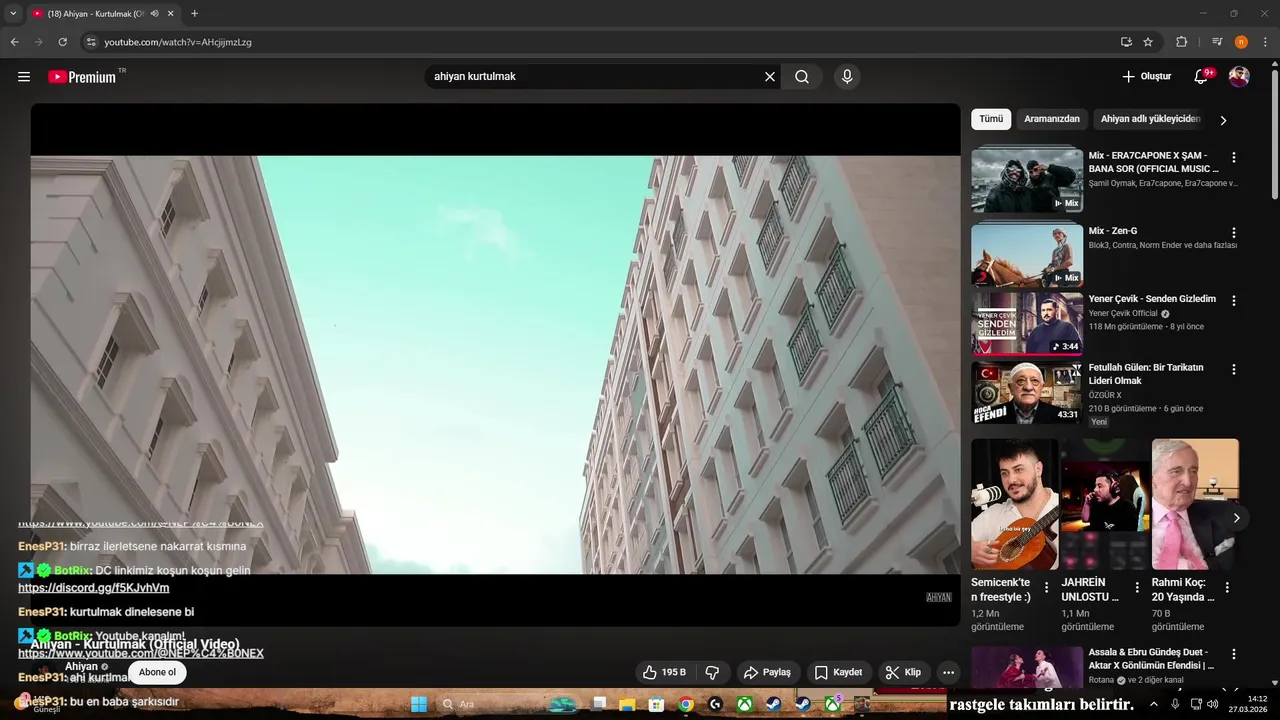Open the Rahmi Koç short thumbnail

click(x=1195, y=504)
